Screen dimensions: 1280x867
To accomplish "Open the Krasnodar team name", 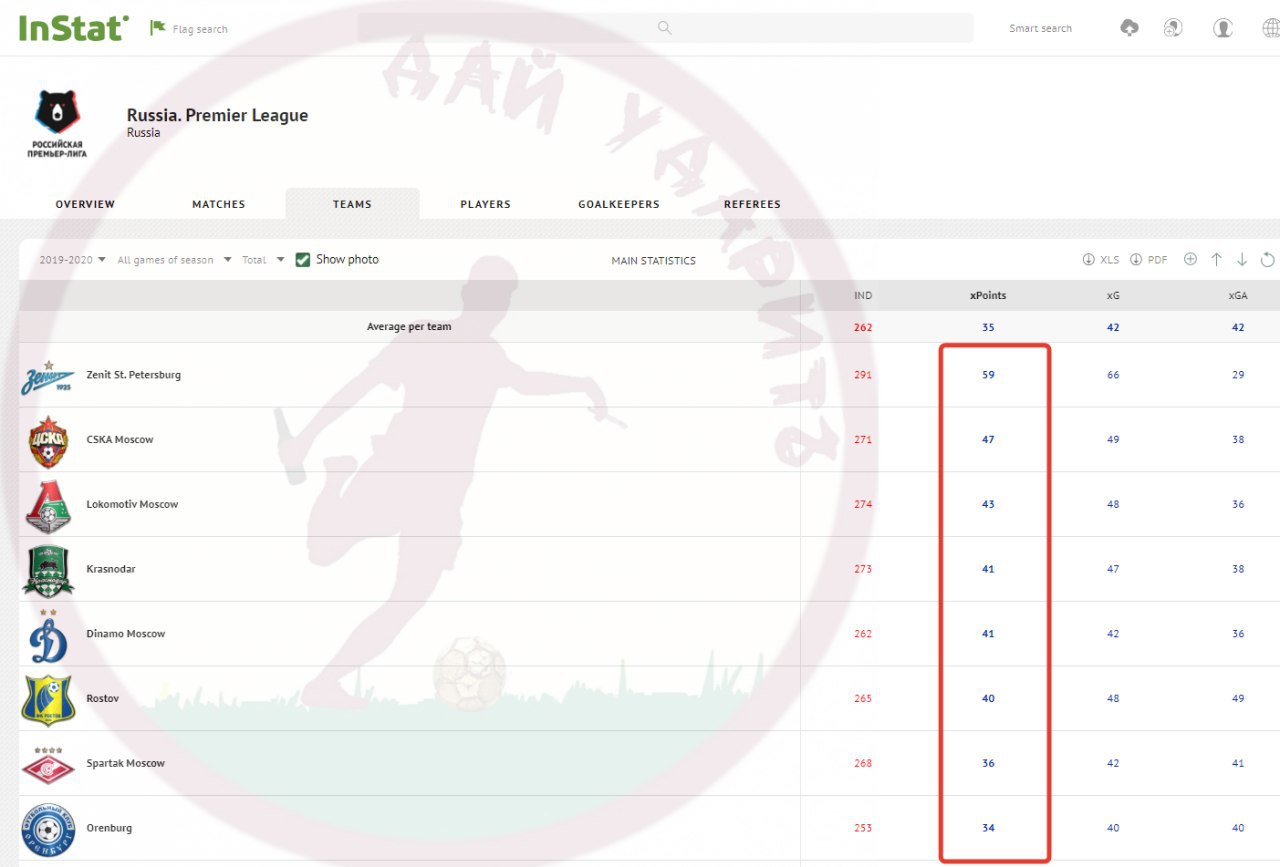I will [x=111, y=569].
